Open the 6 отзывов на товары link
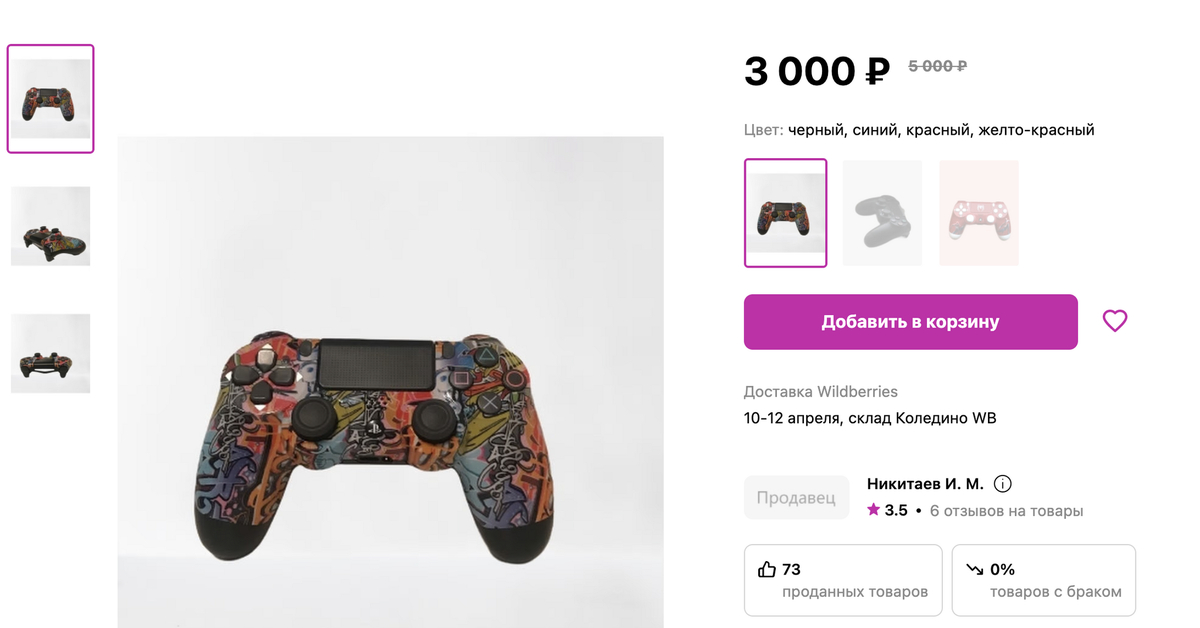This screenshot has width=1200, height=628. tap(1006, 511)
